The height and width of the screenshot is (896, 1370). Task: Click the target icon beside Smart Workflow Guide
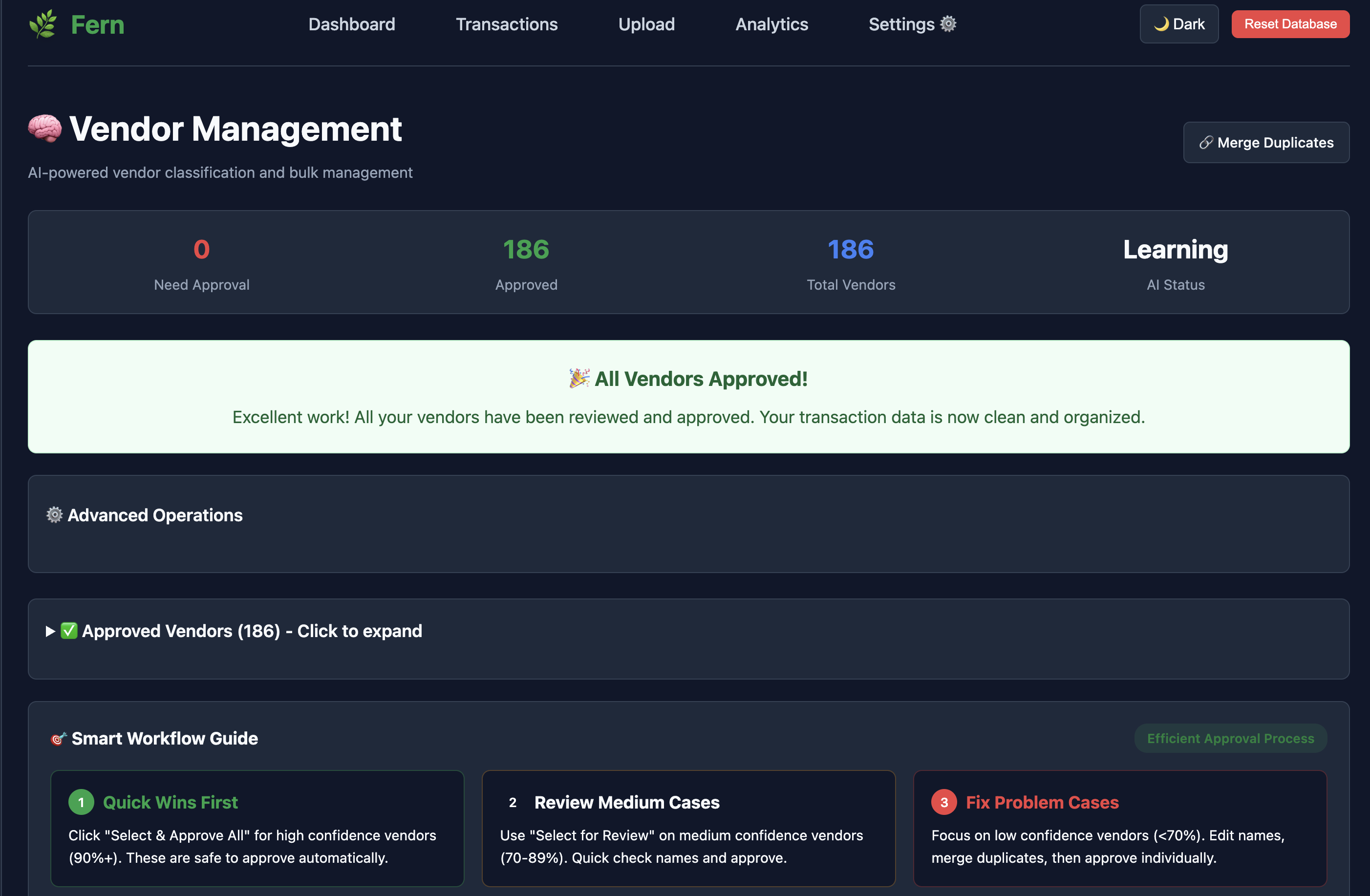pyautogui.click(x=58, y=738)
